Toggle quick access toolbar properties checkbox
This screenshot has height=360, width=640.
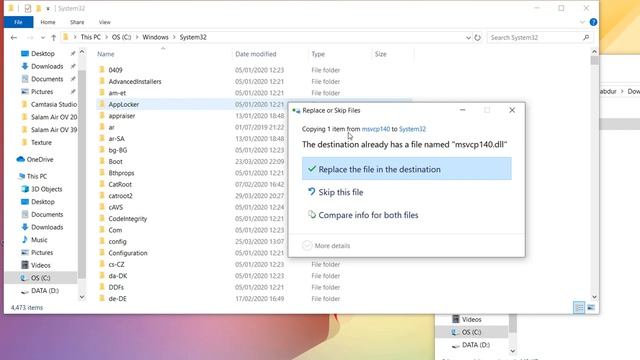(x=27, y=8)
